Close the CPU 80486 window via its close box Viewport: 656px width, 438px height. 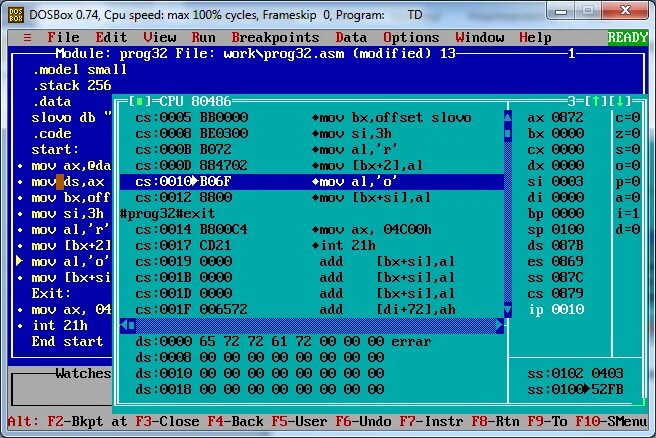click(139, 101)
